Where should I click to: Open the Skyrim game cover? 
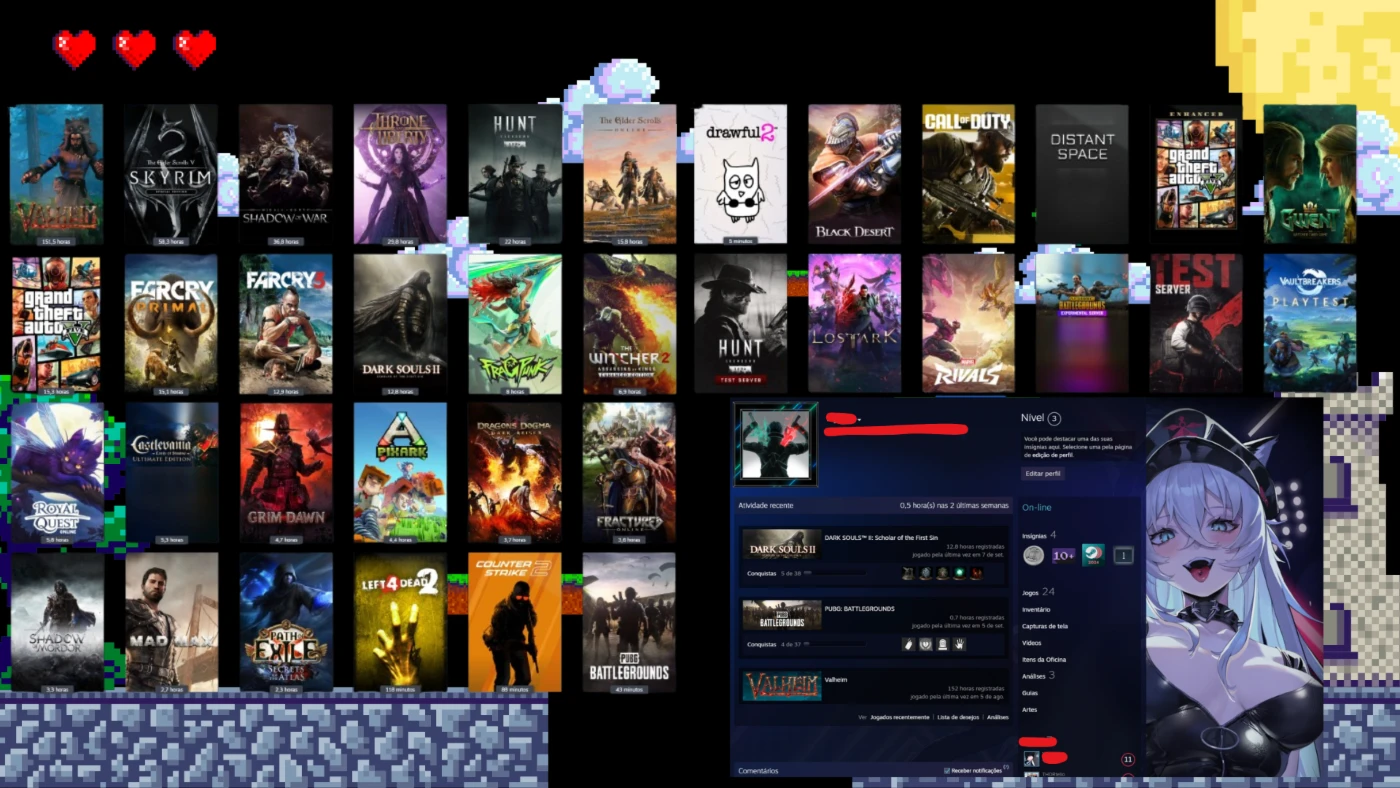tap(170, 174)
